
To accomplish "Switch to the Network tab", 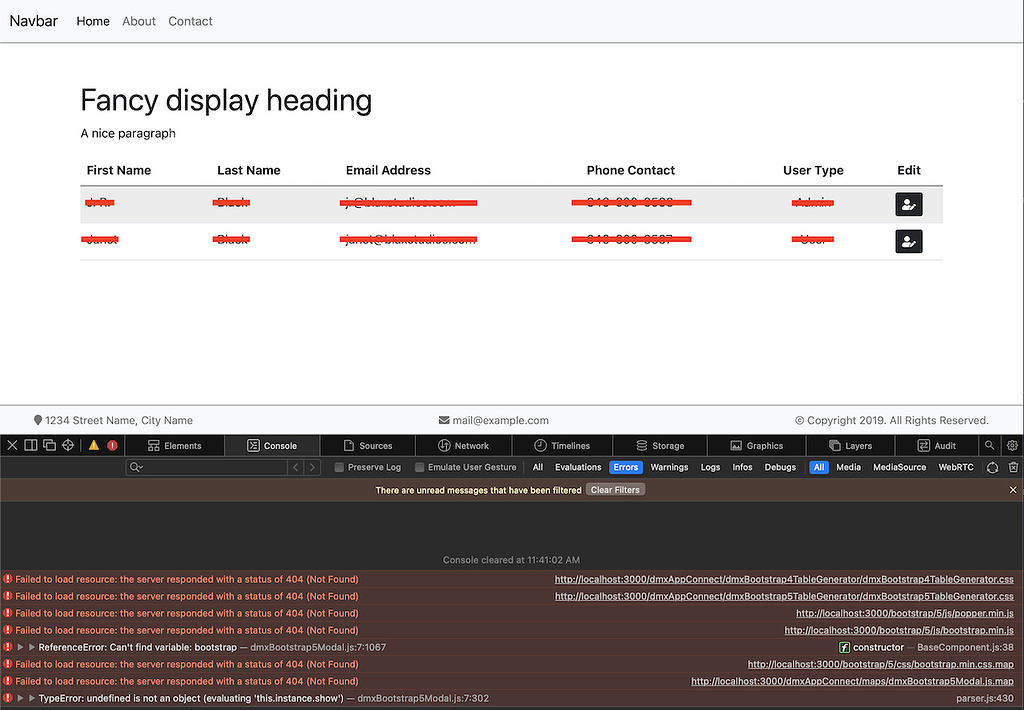I will pos(463,445).
